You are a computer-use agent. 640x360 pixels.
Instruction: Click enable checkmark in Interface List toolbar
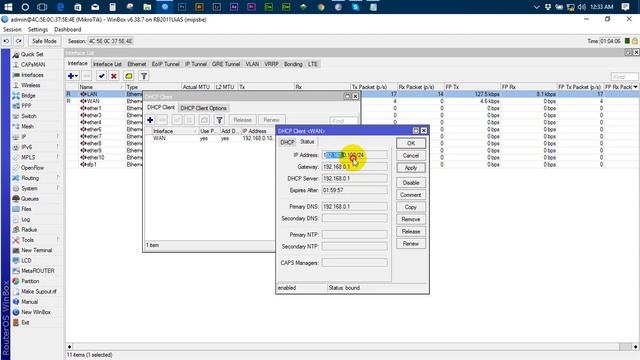tap(102, 76)
